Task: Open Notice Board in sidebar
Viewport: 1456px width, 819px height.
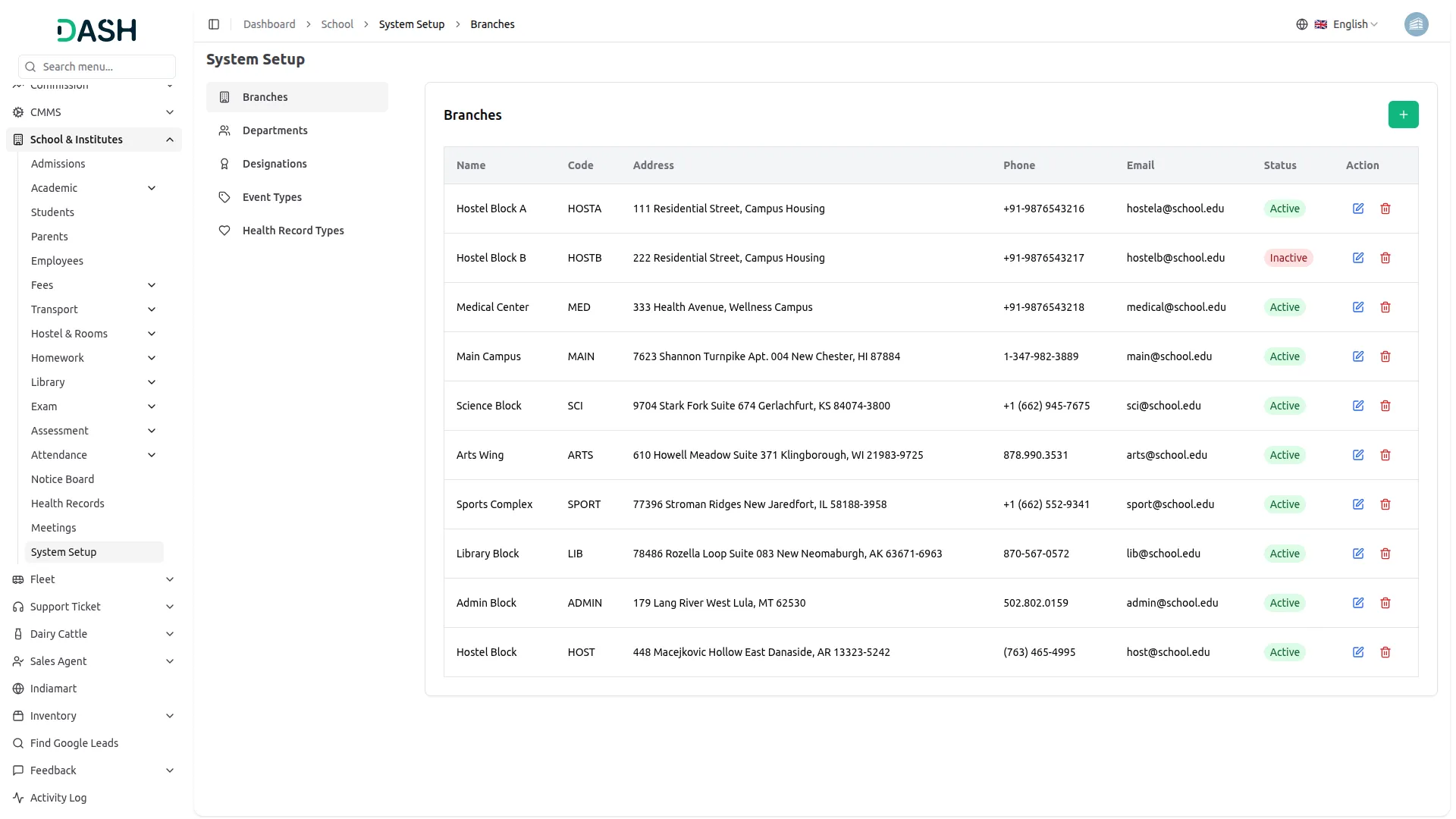Action: point(62,479)
